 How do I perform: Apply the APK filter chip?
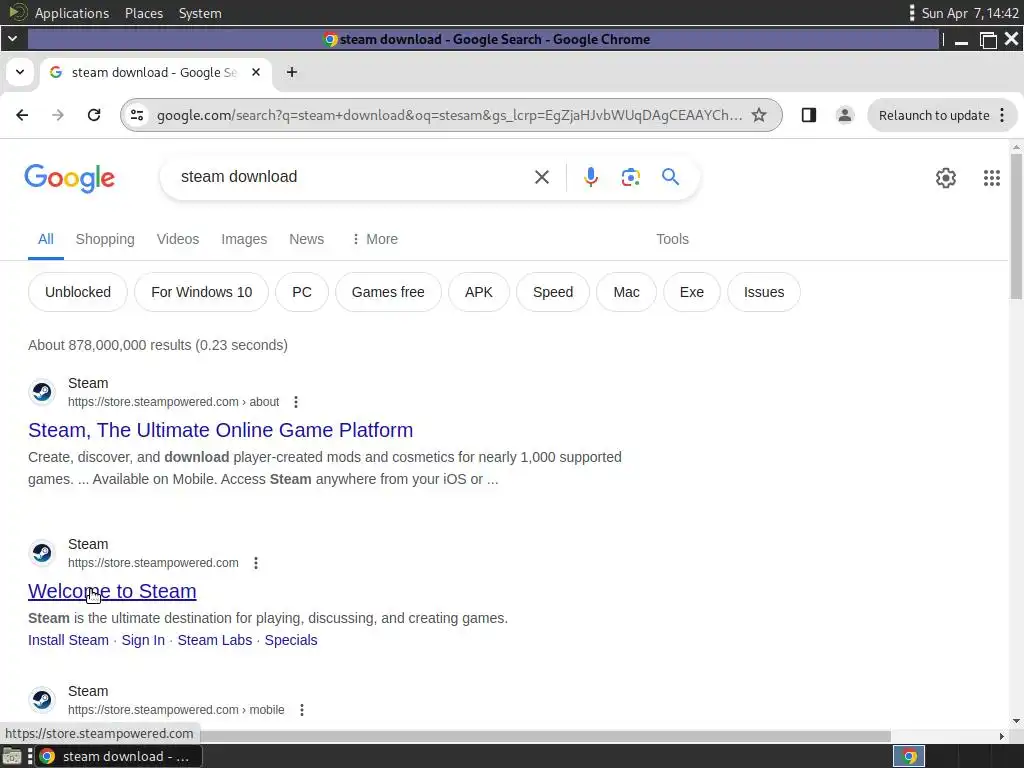(479, 292)
